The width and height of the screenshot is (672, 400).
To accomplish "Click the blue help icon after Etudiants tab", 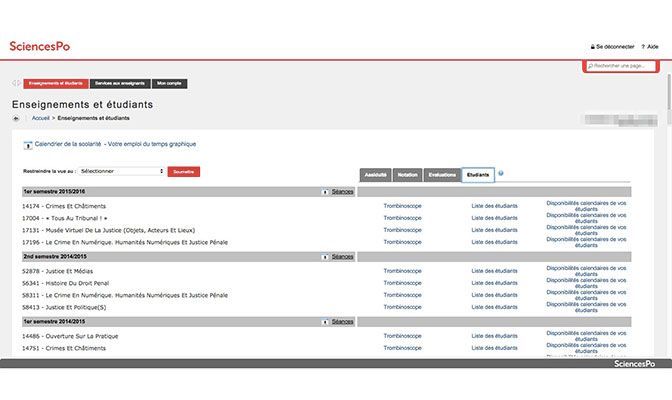I will pos(500,173).
